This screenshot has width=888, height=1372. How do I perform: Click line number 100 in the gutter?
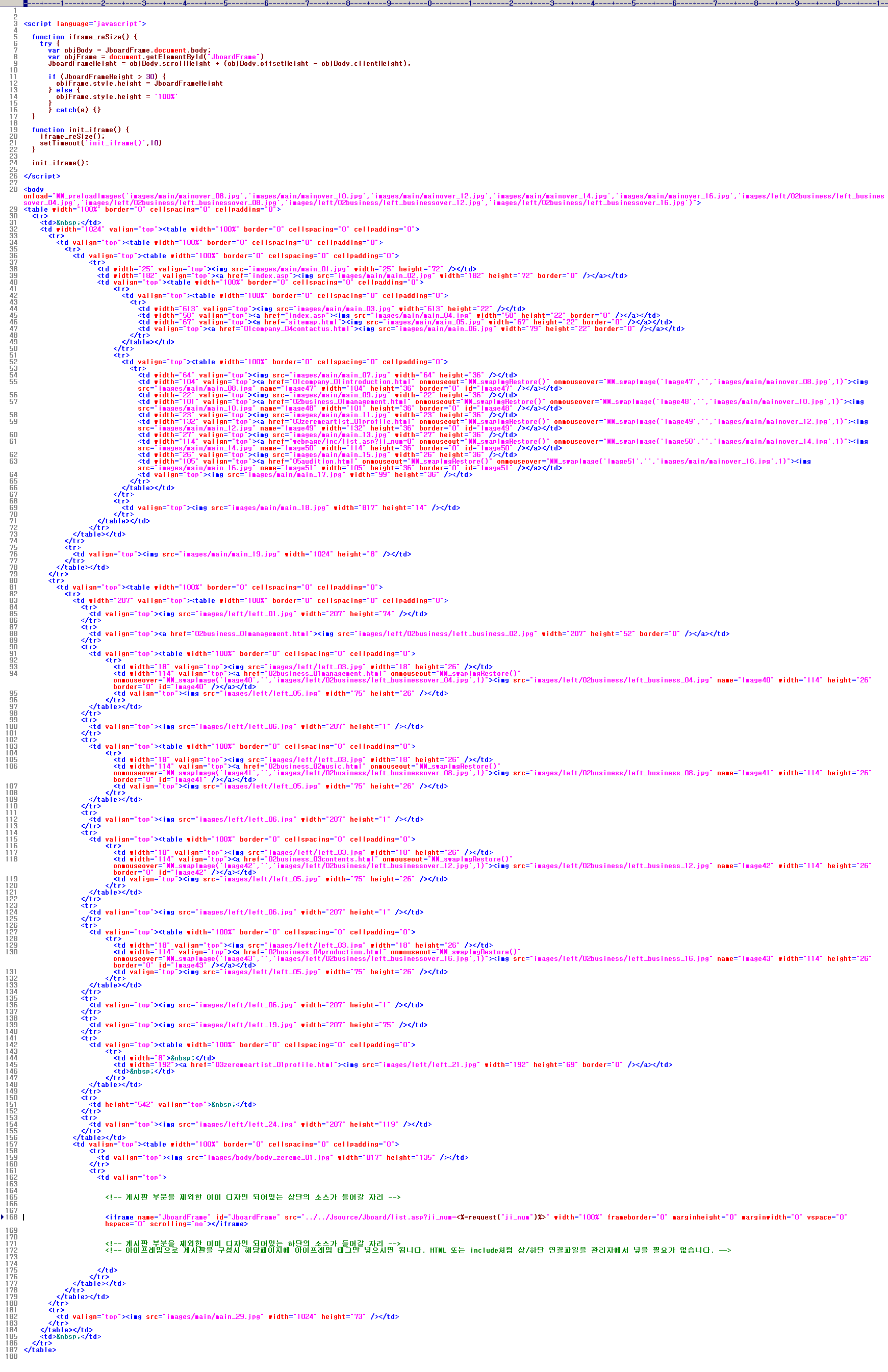(12, 726)
